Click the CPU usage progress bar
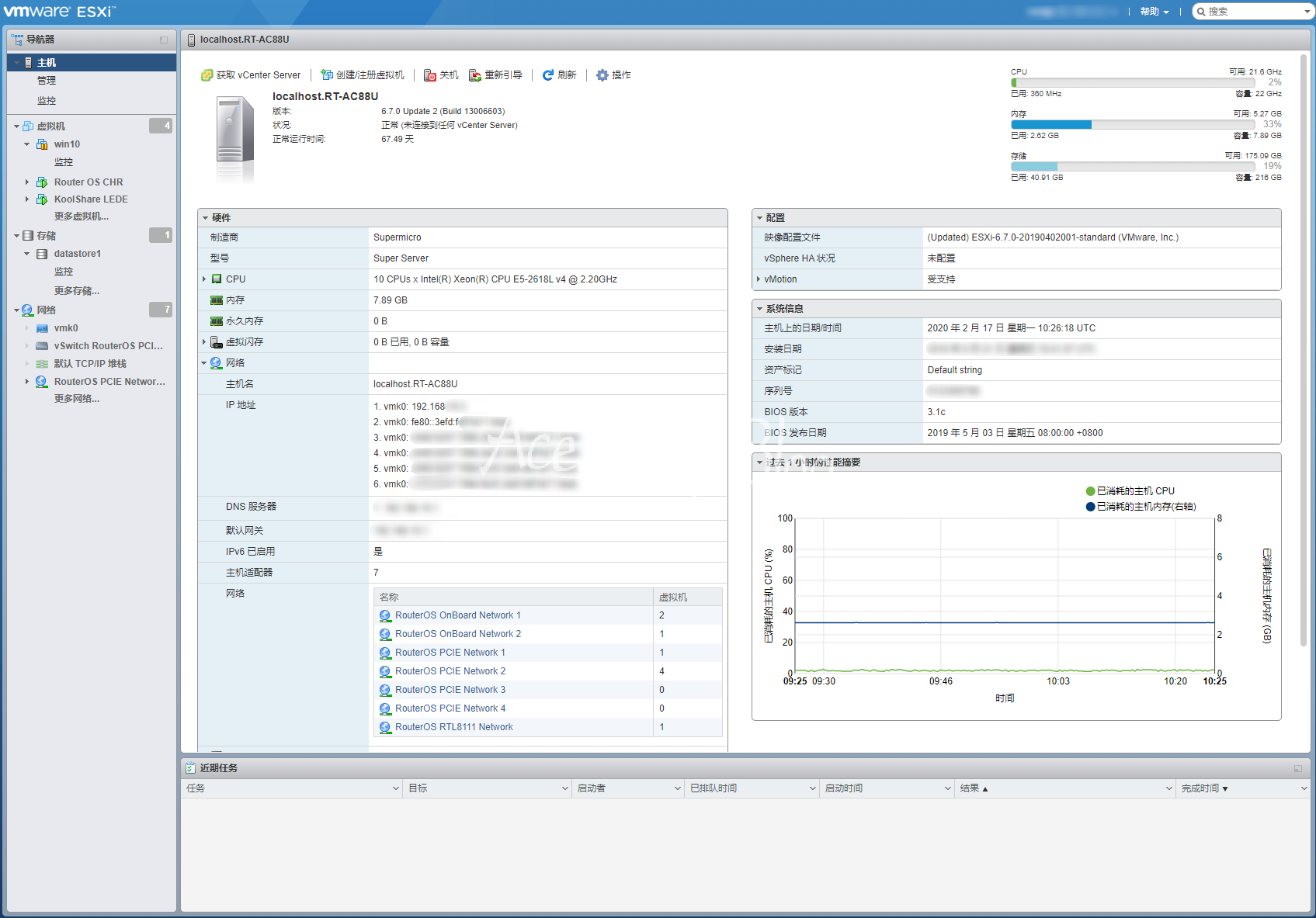1316x918 pixels. (x=1133, y=82)
